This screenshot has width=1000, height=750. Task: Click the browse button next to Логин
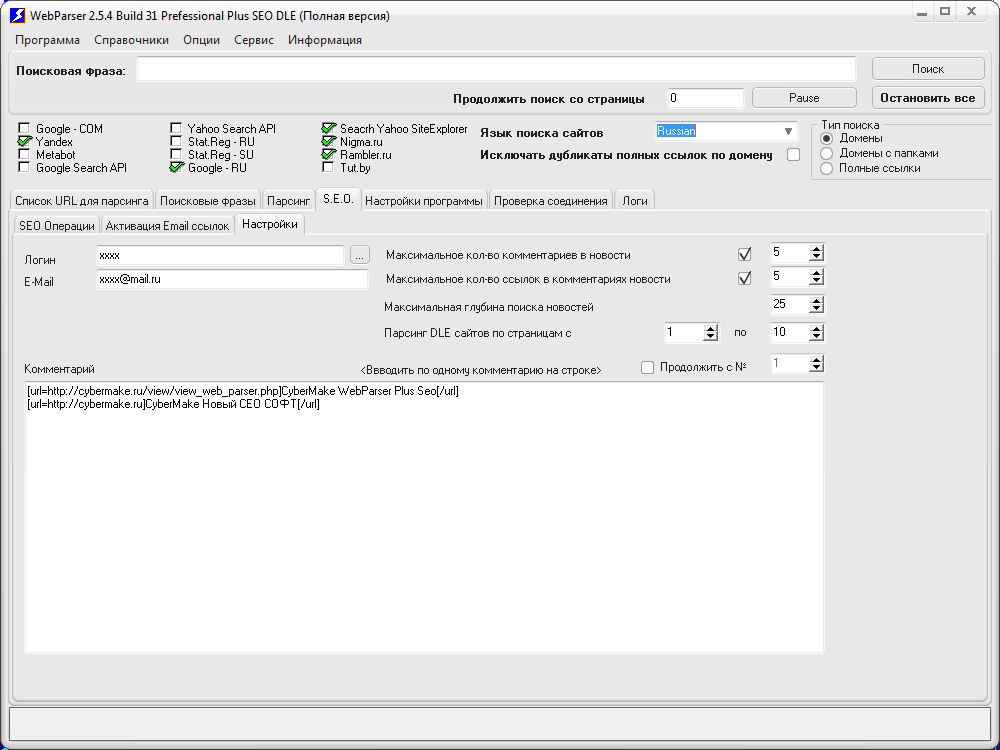[360, 255]
